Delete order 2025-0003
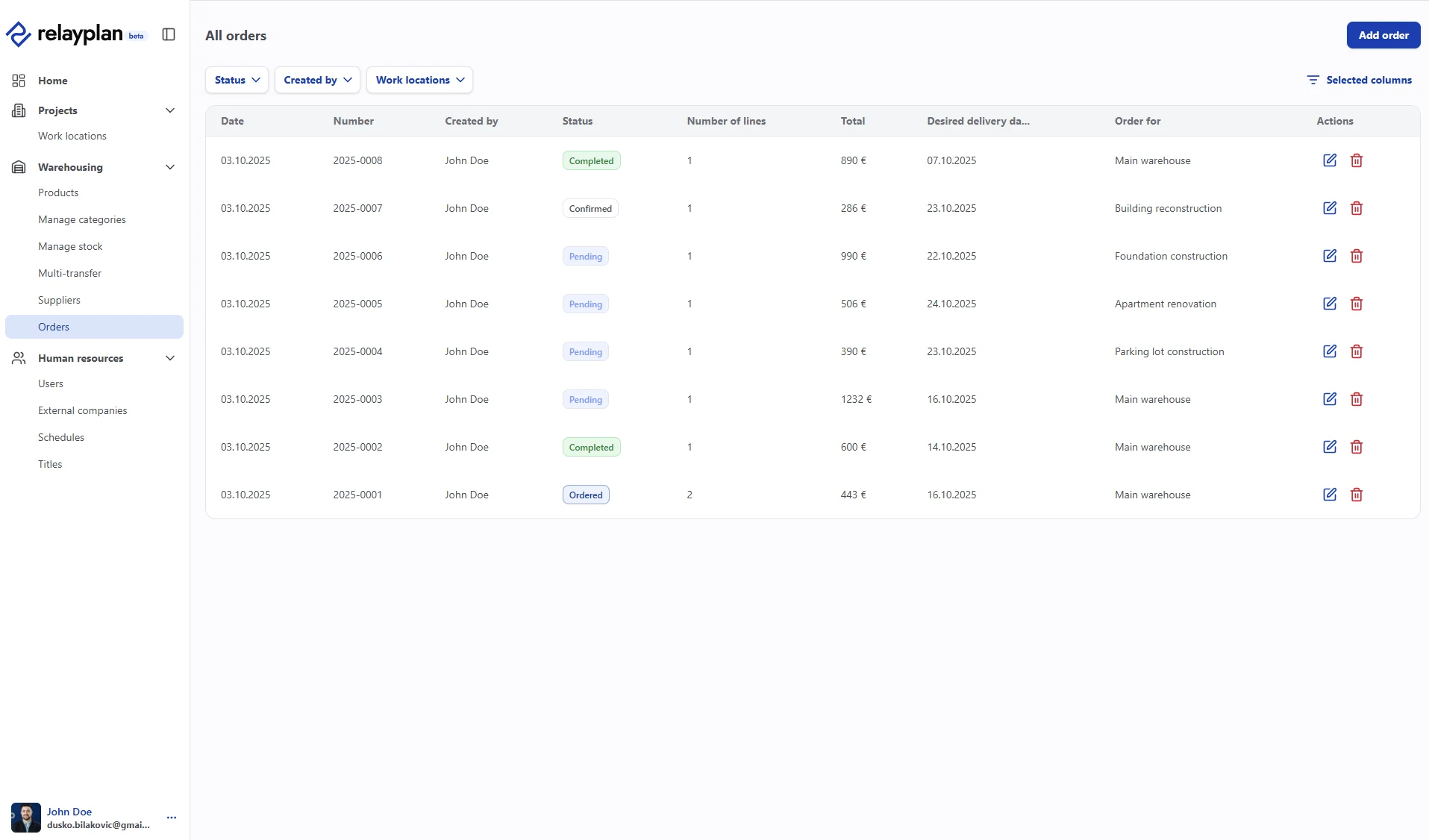The height and width of the screenshot is (840, 1429). [1357, 399]
